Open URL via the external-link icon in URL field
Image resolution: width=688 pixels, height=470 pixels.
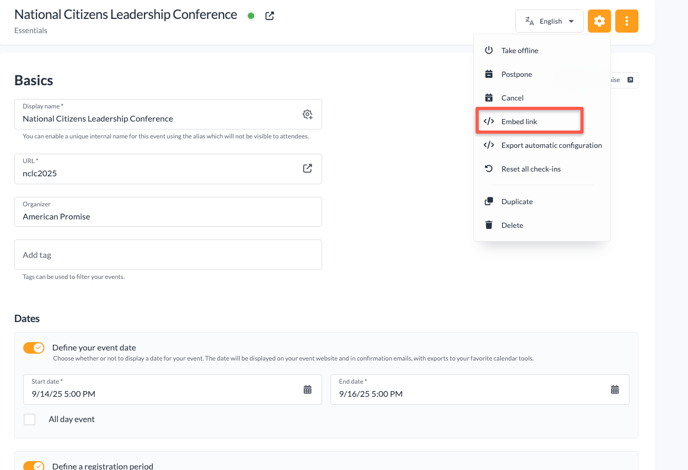(308, 169)
